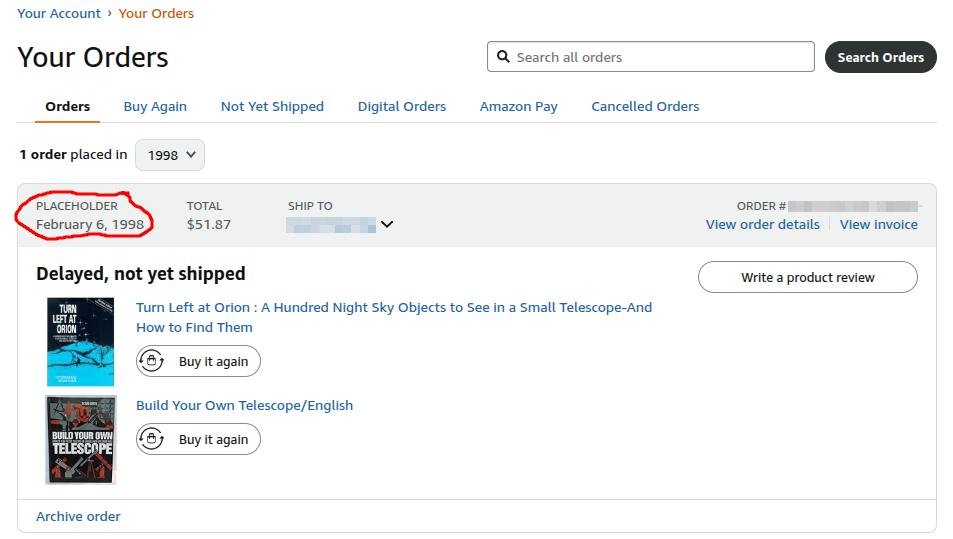The width and height of the screenshot is (953, 539).
Task: Click the Archive order link
Action: (78, 516)
